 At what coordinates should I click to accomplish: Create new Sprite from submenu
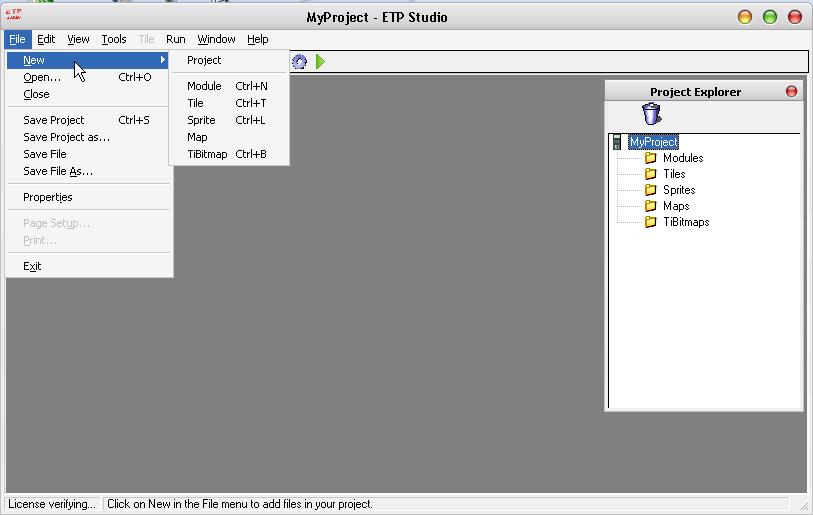[229, 120]
